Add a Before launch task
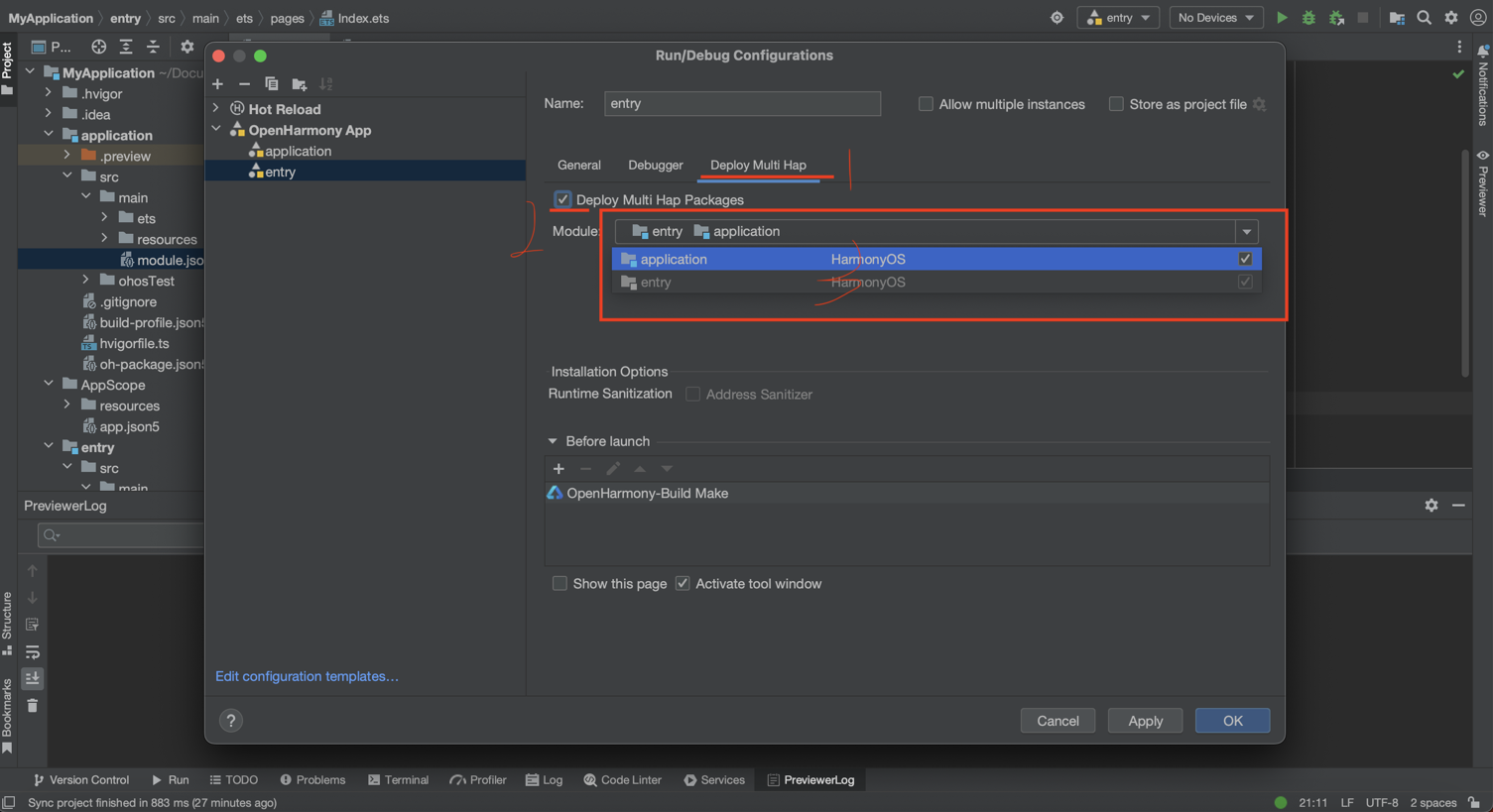 pyautogui.click(x=559, y=468)
